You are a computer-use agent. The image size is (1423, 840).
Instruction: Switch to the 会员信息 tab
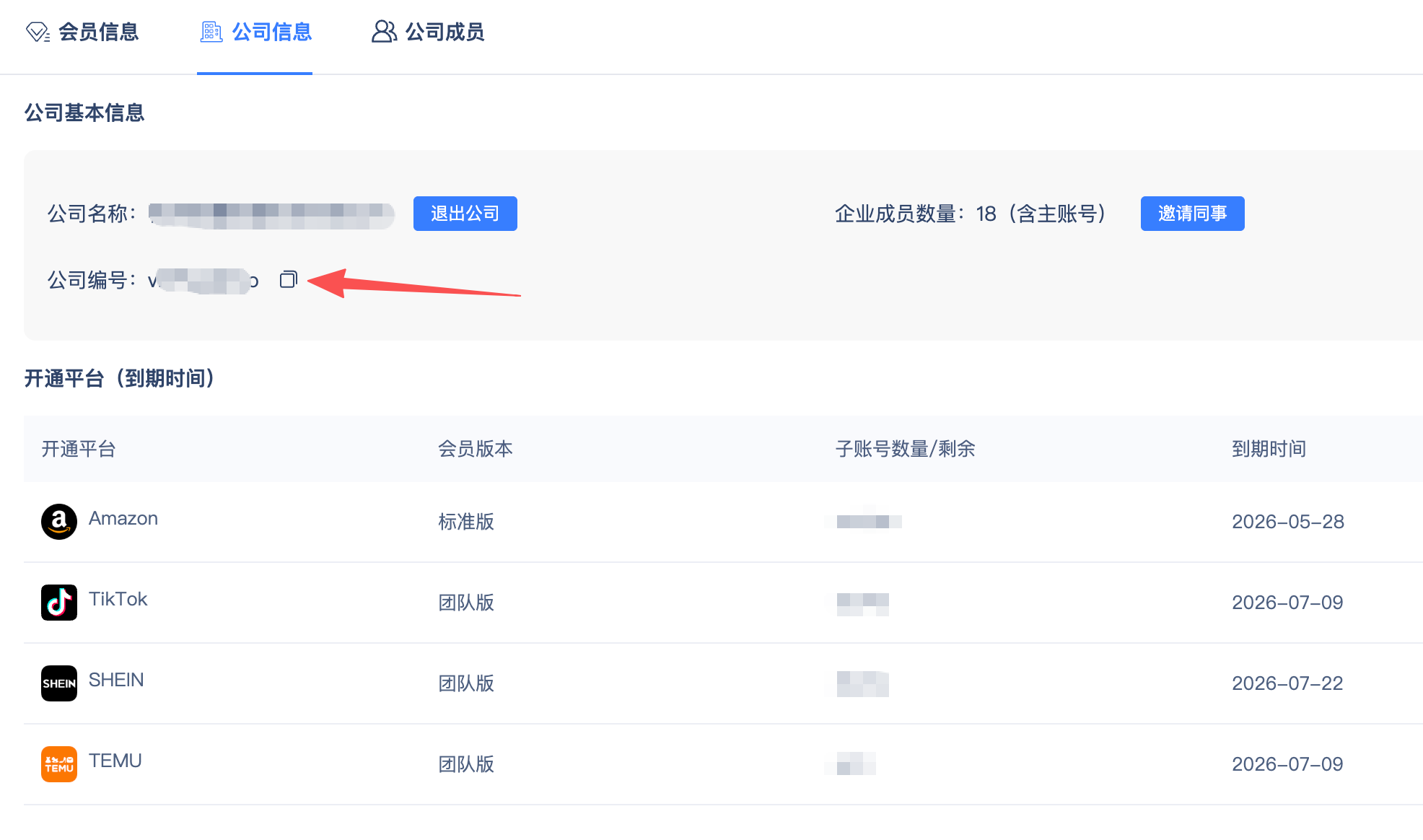98,32
